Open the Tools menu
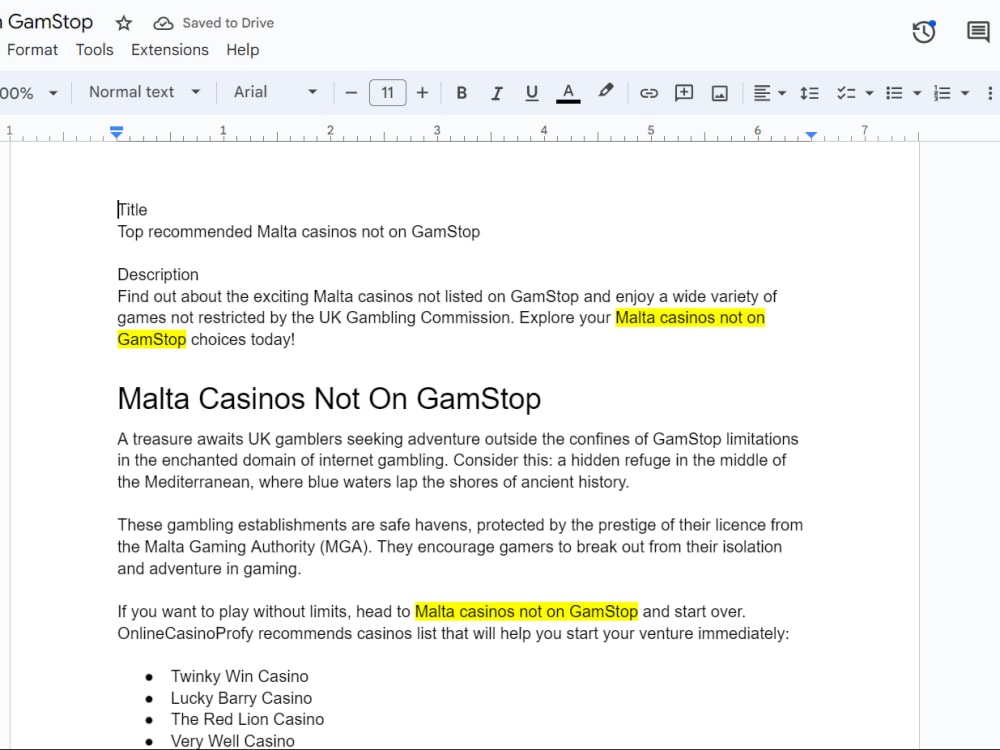Screen dimensions: 1000x750 click(94, 50)
